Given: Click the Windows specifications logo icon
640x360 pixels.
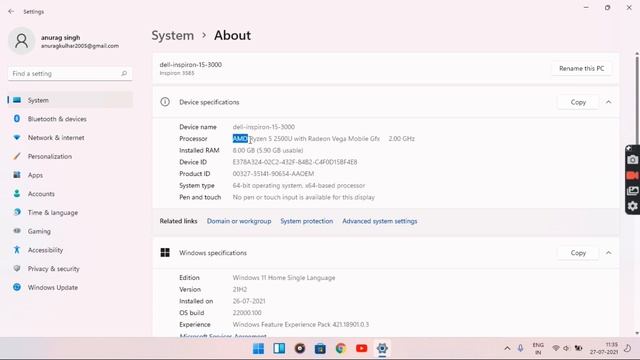Looking at the screenshot, I should tap(165, 253).
